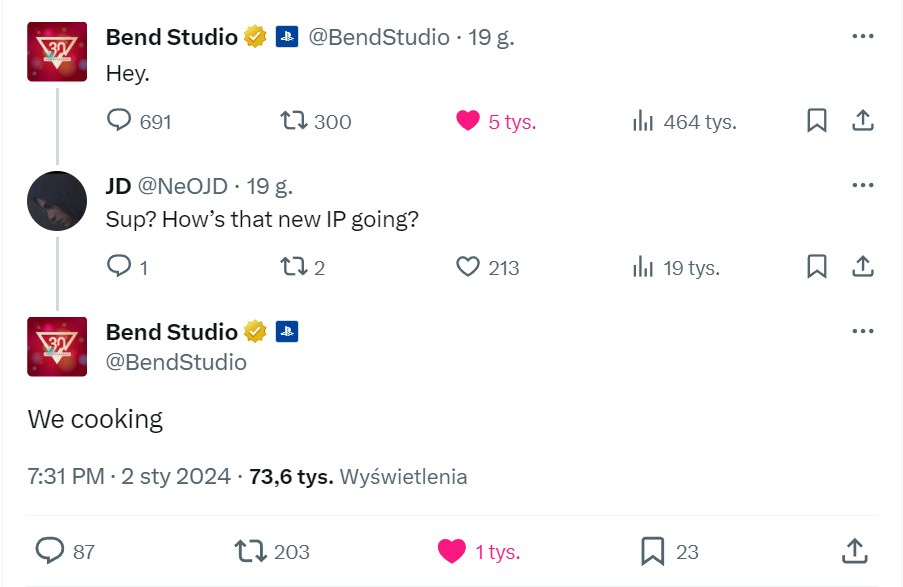The width and height of the screenshot is (903, 587).
Task: Repost the "Hey." tweet with 300 reposts
Action: [293, 121]
